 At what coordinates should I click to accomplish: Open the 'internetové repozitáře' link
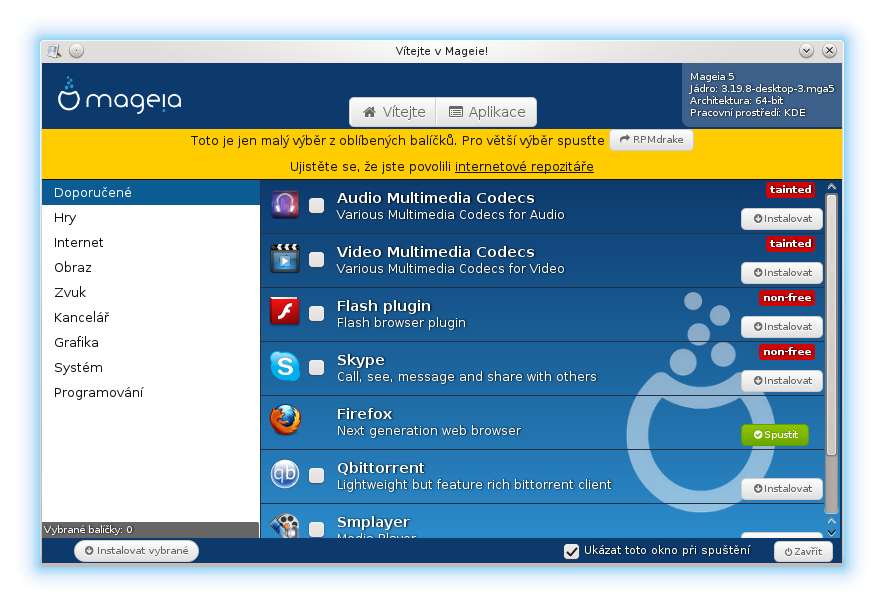pyautogui.click(x=524, y=167)
